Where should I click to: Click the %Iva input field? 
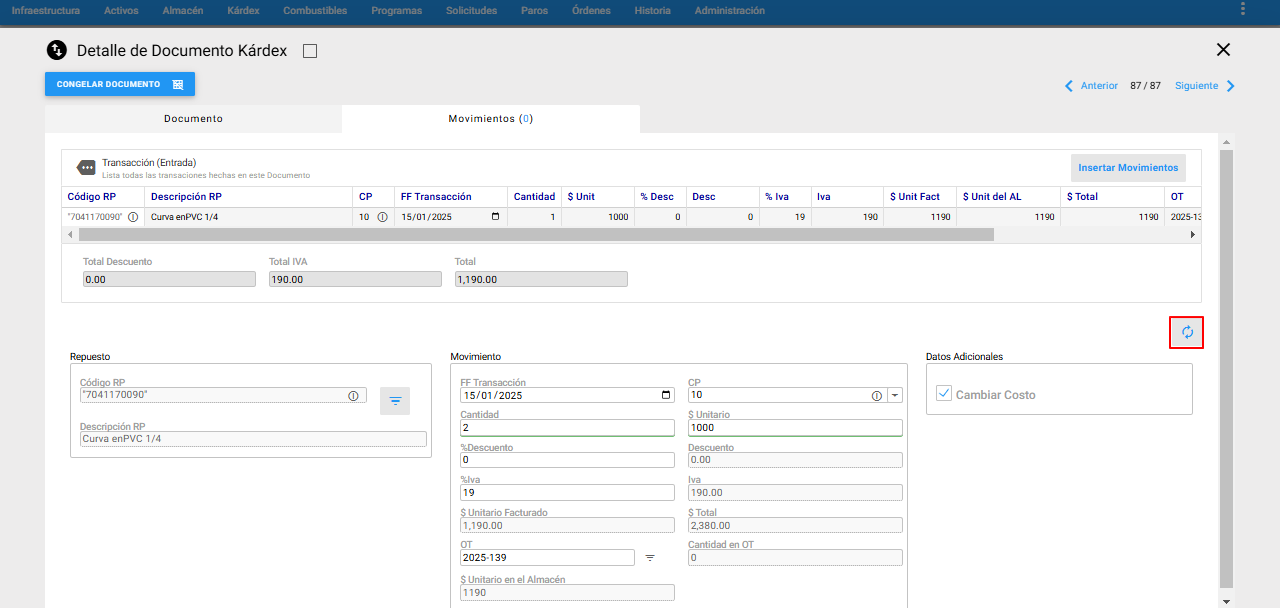point(567,492)
